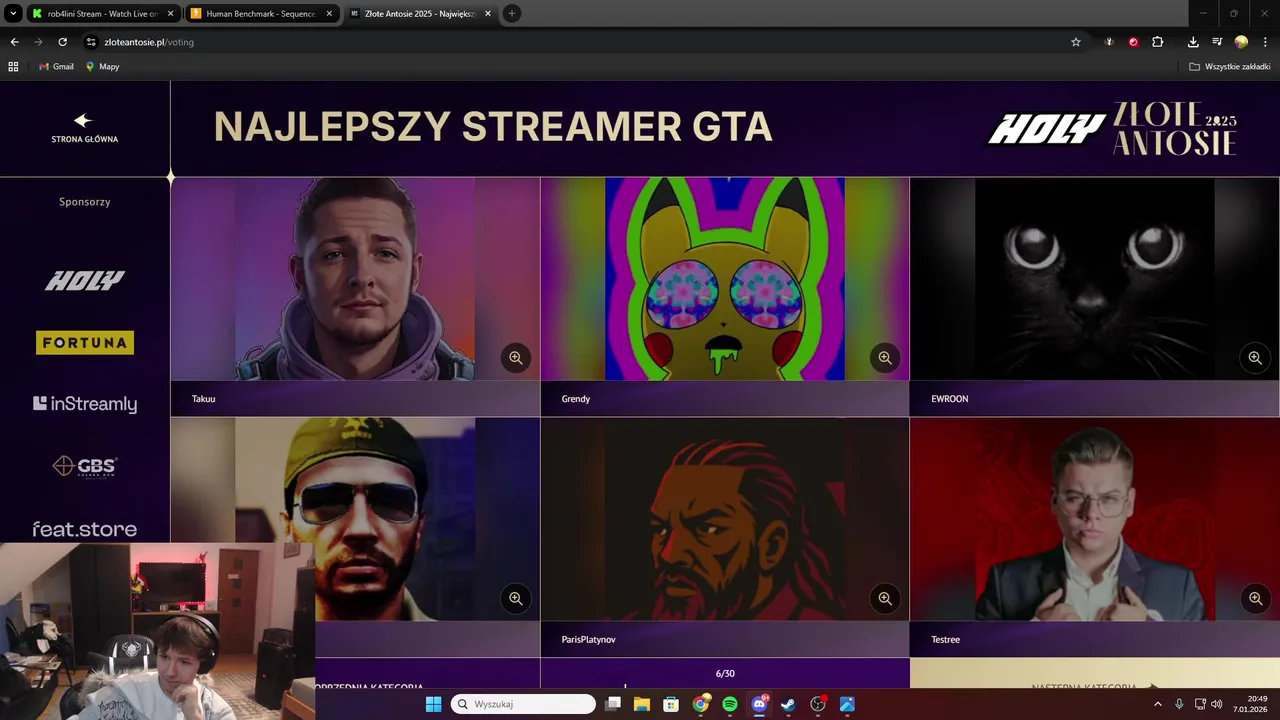Select ParisPlatynov's nominee card
Screen dimensions: 1280x720
click(x=725, y=537)
